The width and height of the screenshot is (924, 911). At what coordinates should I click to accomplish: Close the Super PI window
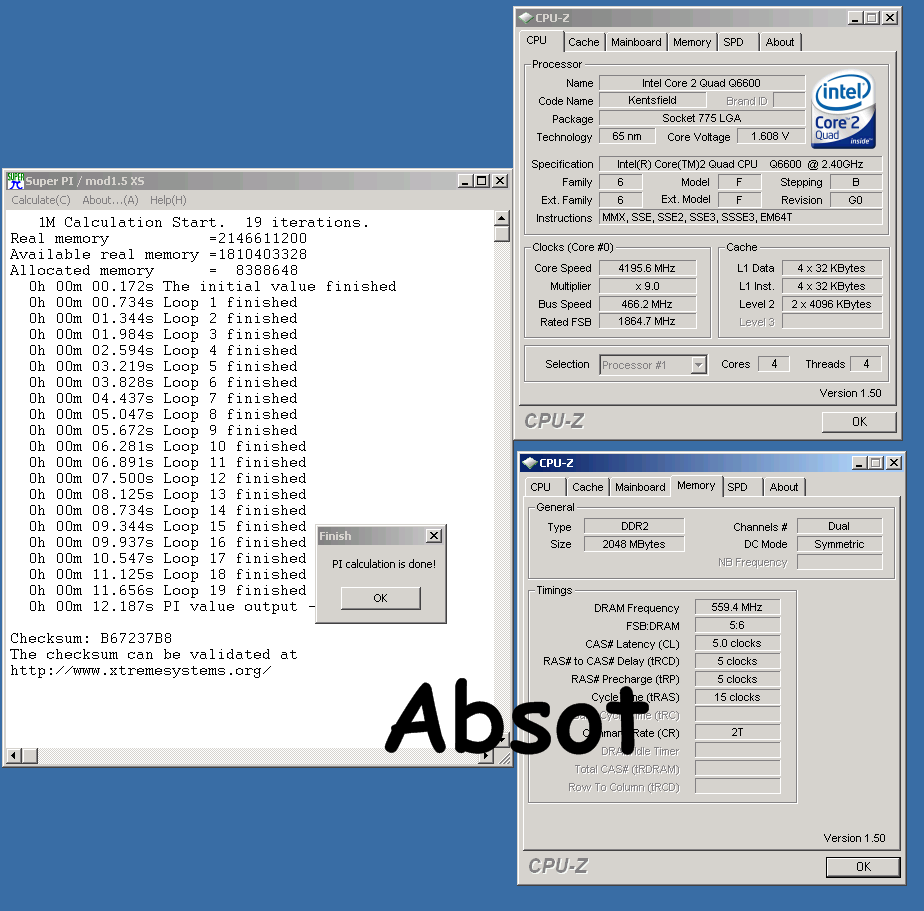click(x=500, y=181)
